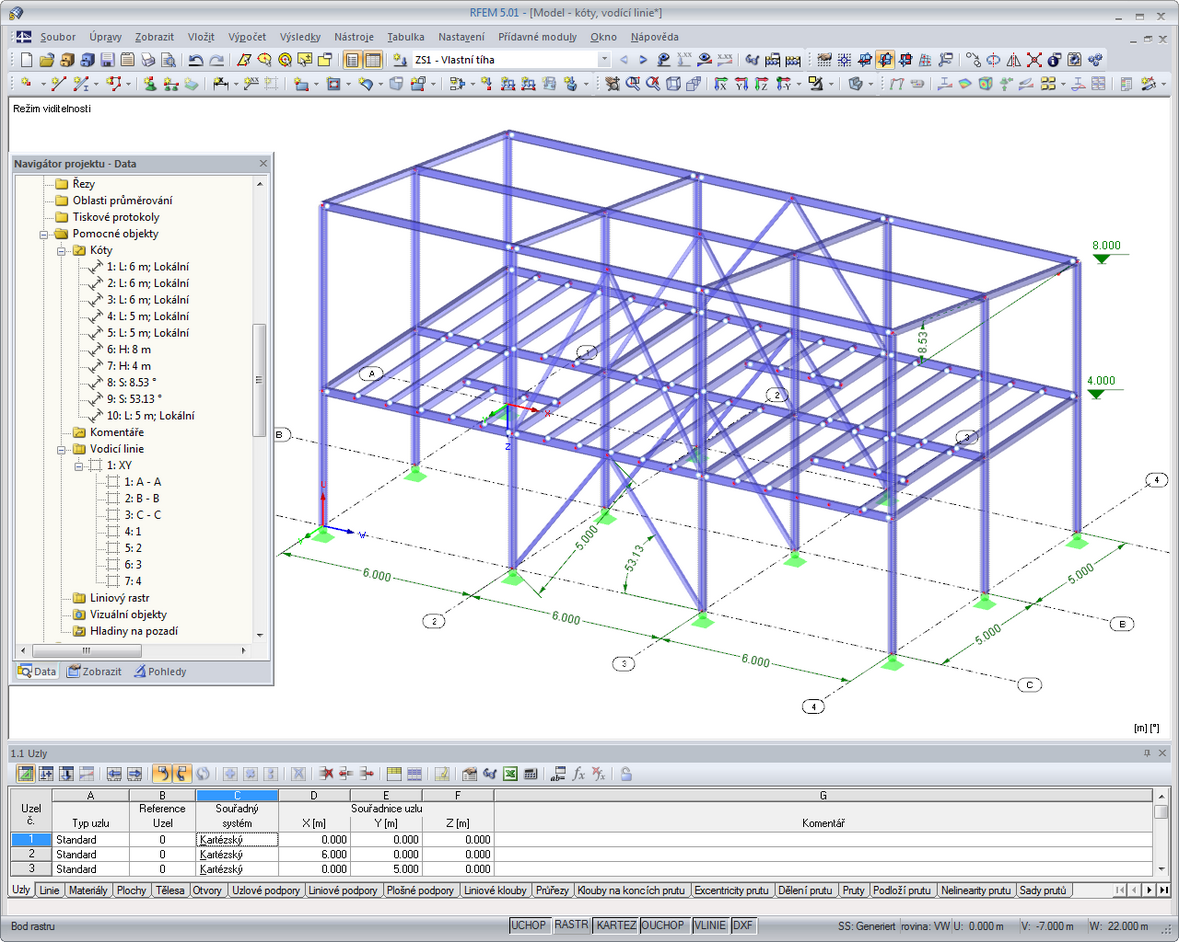Click the nodal support tool icon
Screen dimensions: 1179x942
(150, 84)
